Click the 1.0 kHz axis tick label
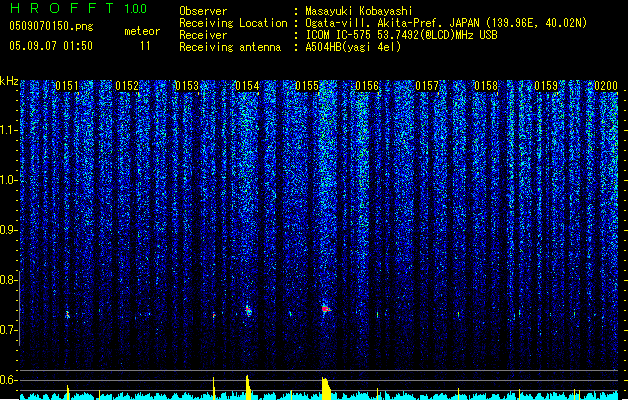 pyautogui.click(x=9, y=180)
